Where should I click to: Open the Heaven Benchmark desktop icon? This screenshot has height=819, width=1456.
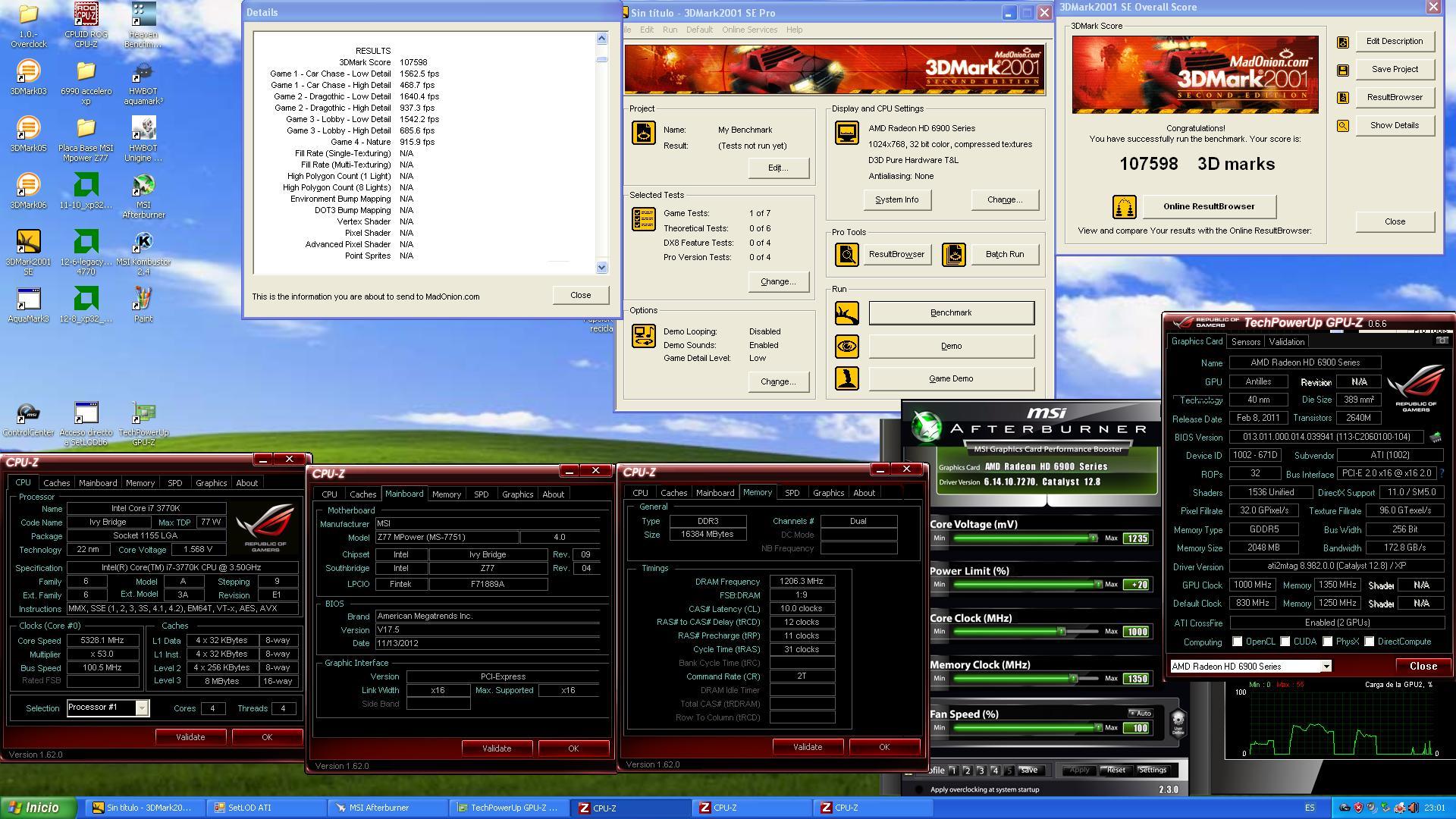[x=143, y=25]
